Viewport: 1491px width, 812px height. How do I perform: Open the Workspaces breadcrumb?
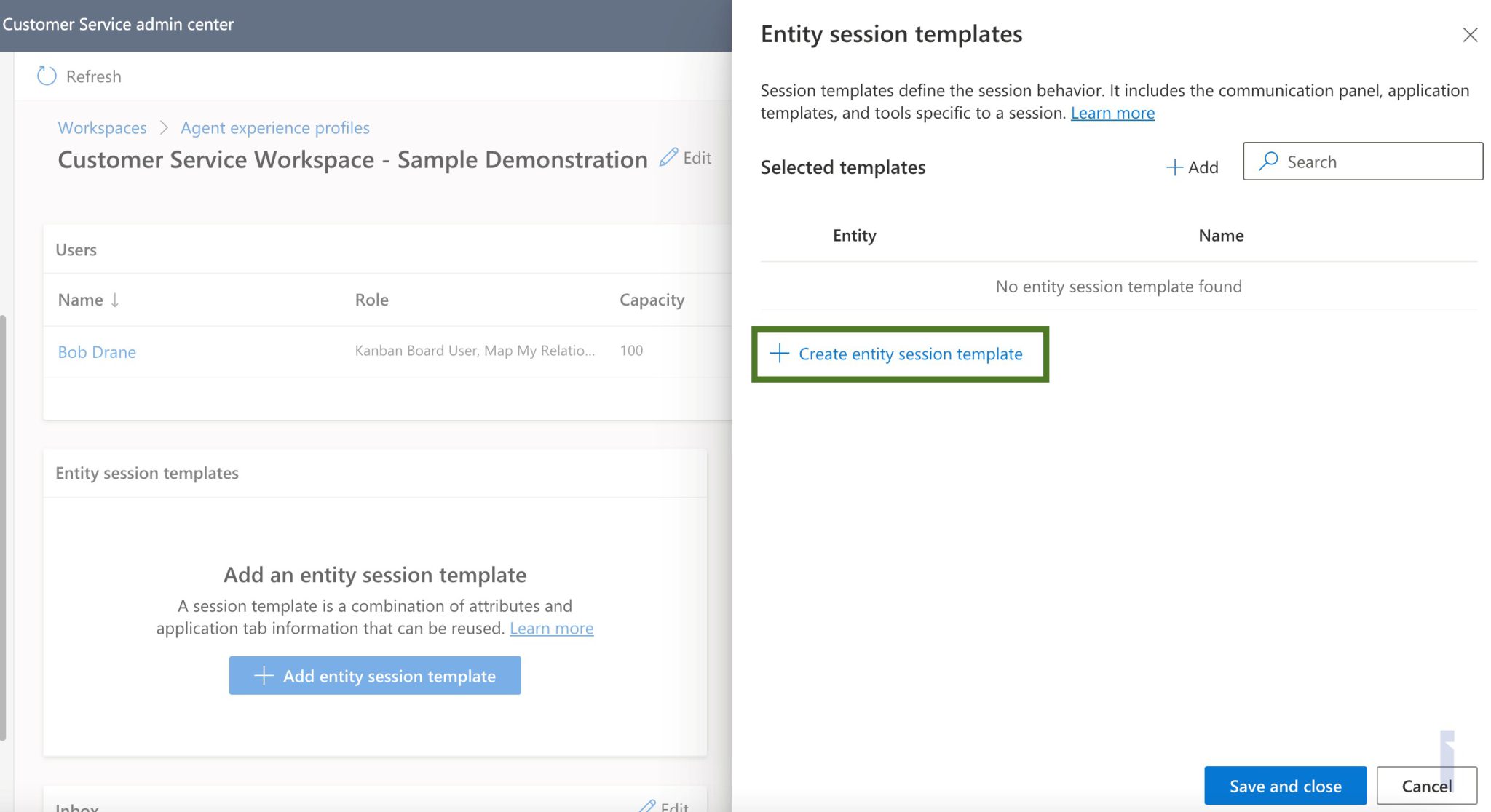pyautogui.click(x=102, y=127)
